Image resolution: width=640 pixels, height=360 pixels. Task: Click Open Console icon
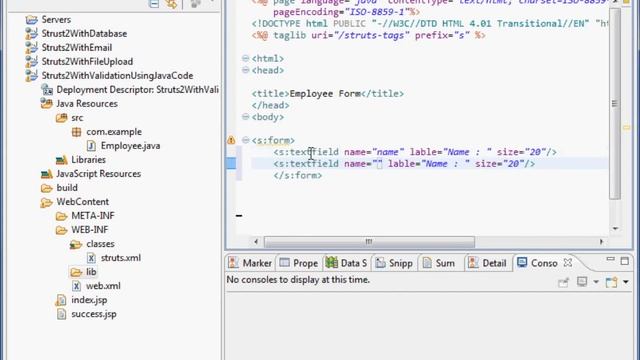[611, 282]
